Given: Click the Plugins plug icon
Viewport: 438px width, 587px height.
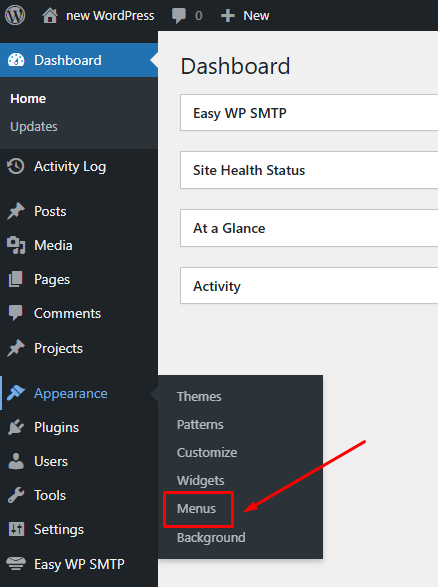Looking at the screenshot, I should pos(16,427).
